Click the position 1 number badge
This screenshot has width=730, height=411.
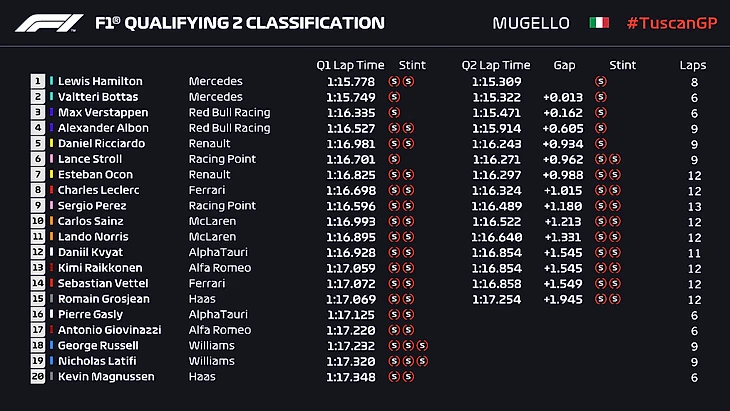(39, 82)
